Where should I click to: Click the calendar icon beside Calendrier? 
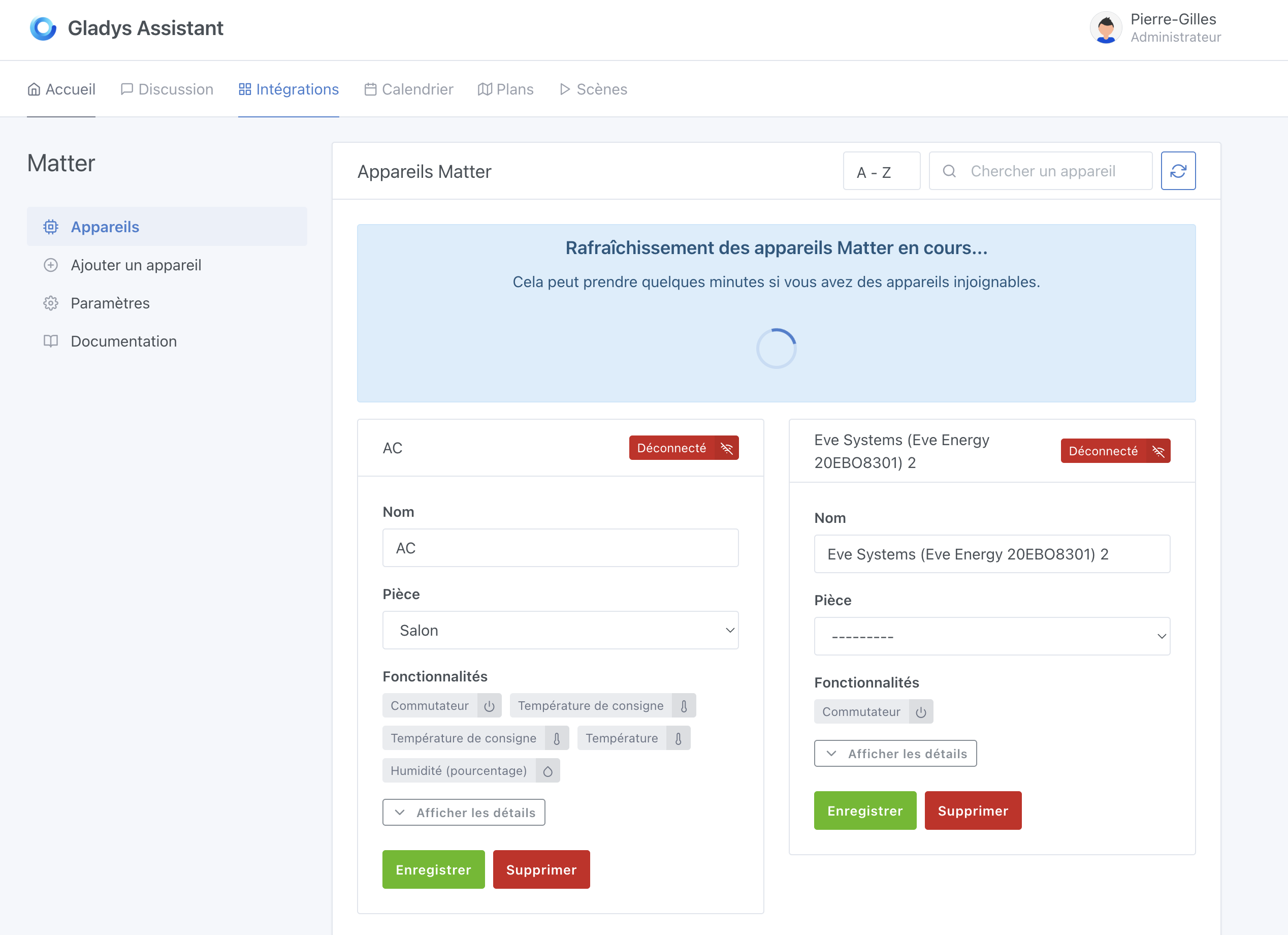[370, 89]
